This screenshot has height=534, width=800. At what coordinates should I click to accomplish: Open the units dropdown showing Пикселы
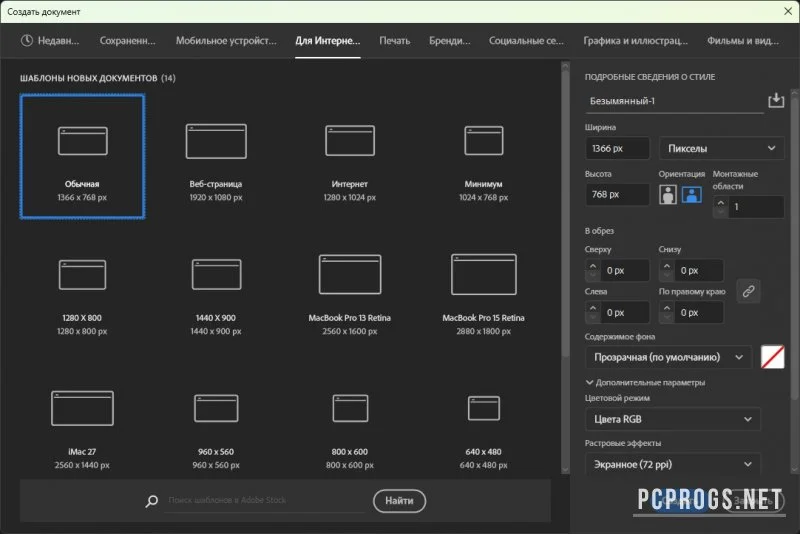coord(721,148)
